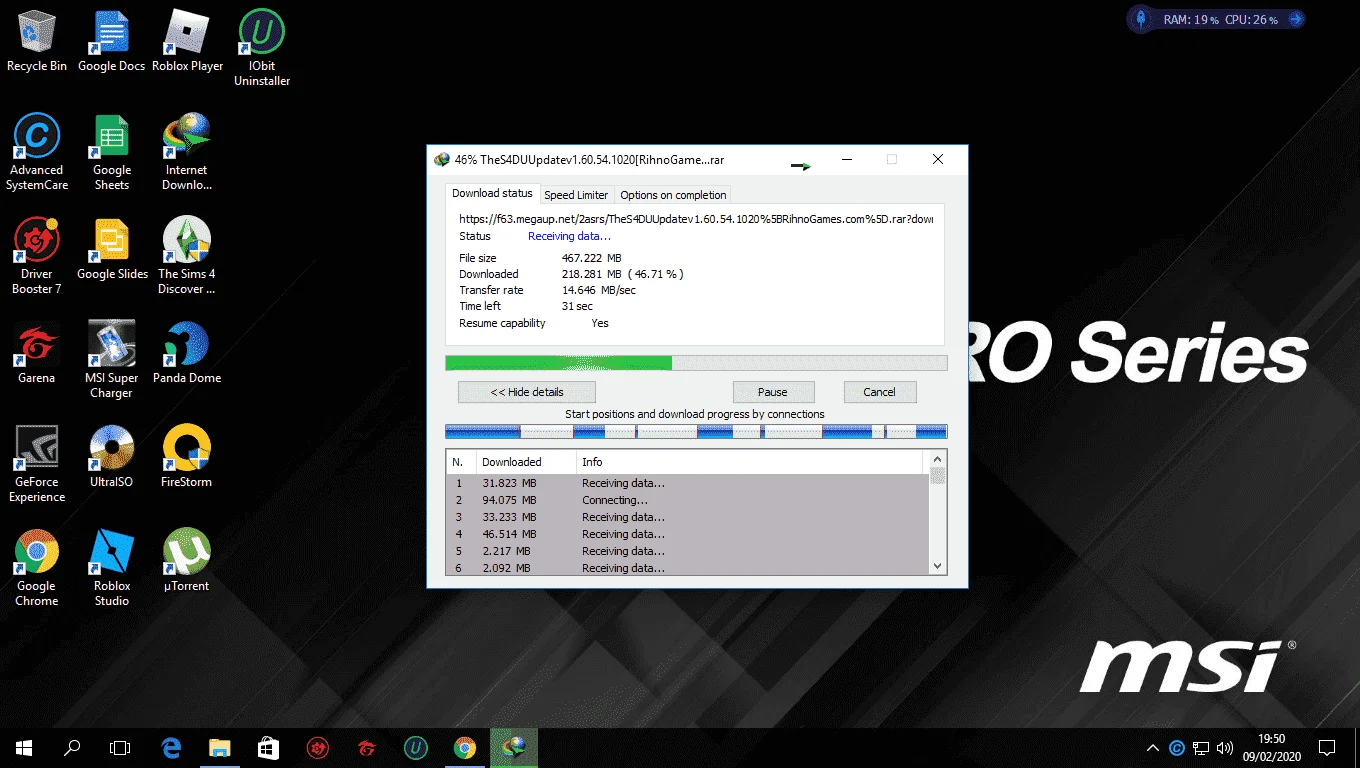Switch to the Download status tab
This screenshot has height=768, width=1360.
pos(492,193)
